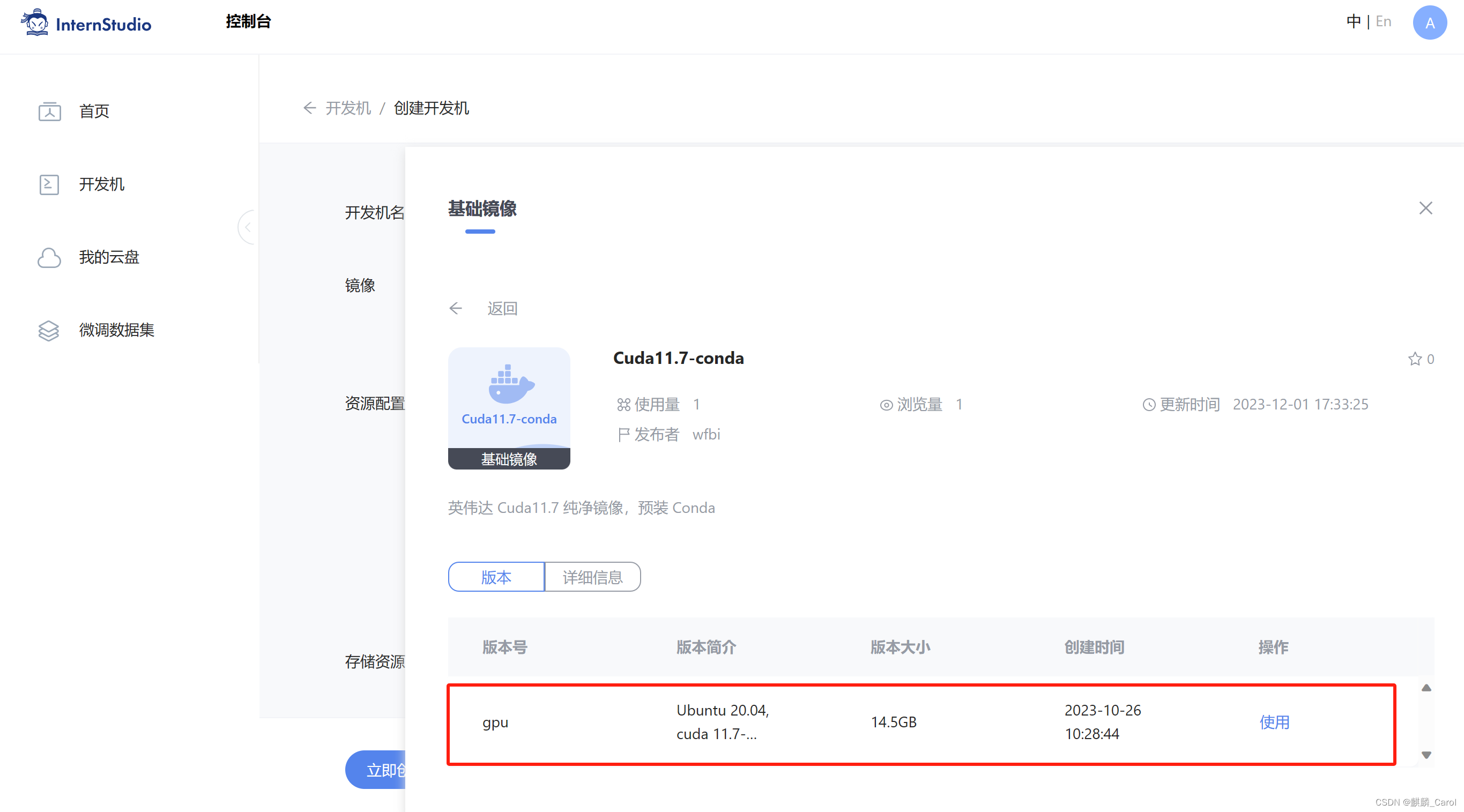Image resolution: width=1464 pixels, height=812 pixels.
Task: Switch to the 详细信息 tab
Action: click(592, 577)
